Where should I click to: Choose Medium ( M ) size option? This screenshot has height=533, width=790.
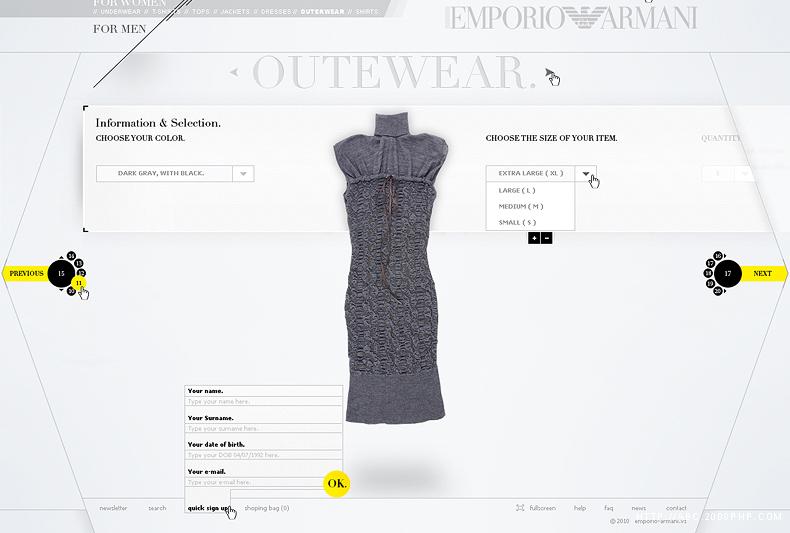pyautogui.click(x=521, y=207)
